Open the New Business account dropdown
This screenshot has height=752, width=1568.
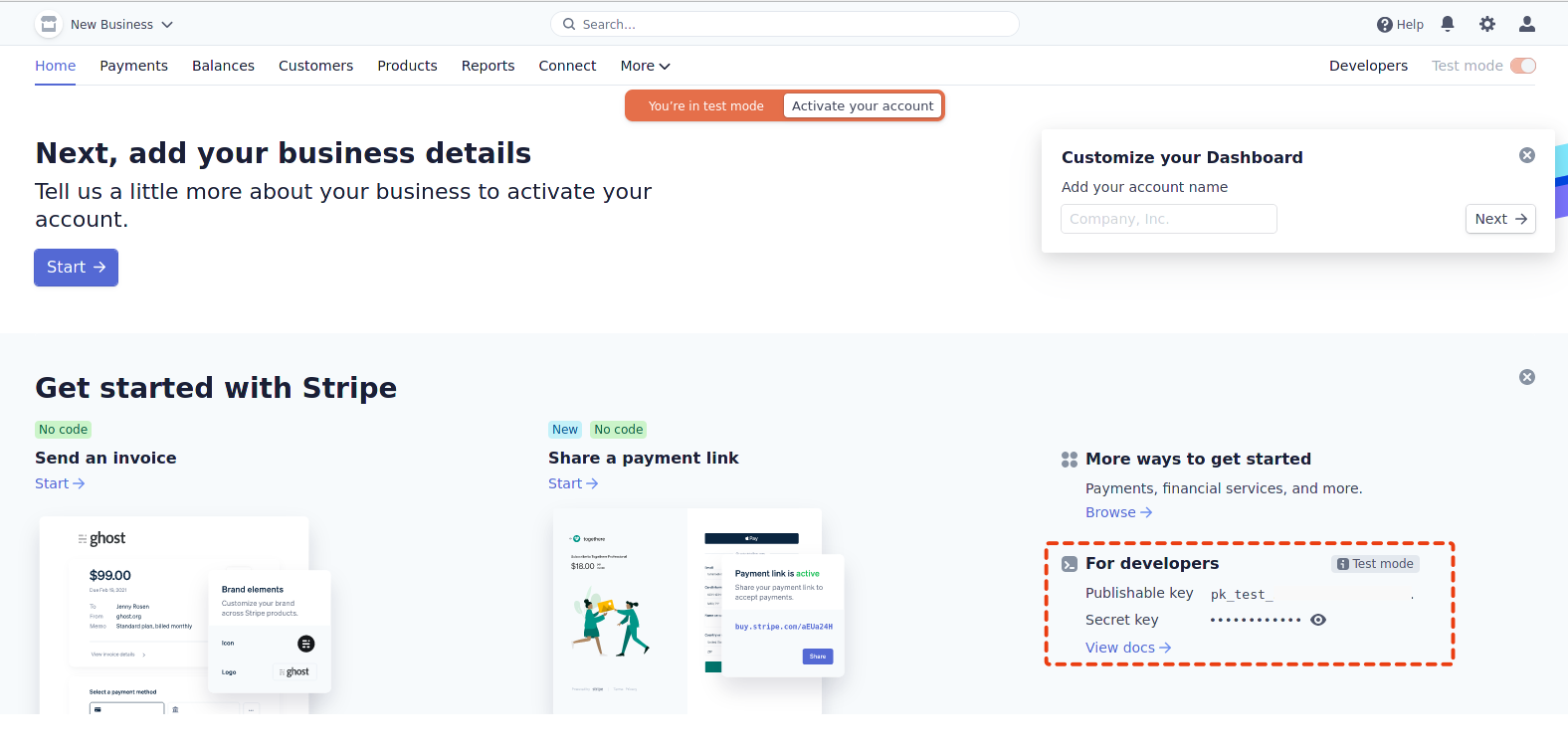coord(121,24)
